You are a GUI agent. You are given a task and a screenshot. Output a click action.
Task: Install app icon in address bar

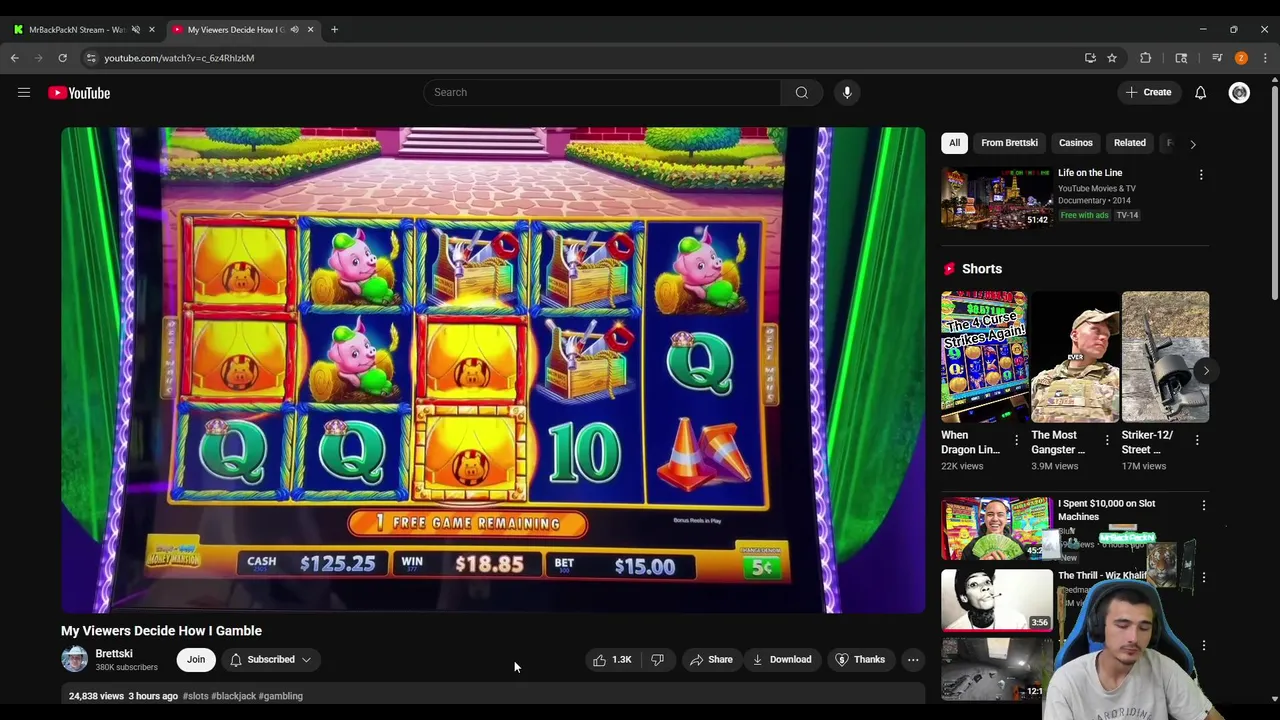1090,58
